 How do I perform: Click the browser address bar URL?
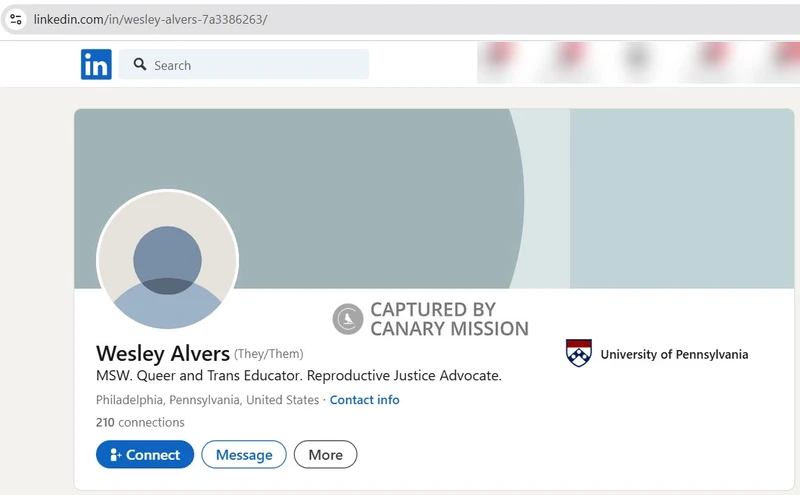coord(151,19)
